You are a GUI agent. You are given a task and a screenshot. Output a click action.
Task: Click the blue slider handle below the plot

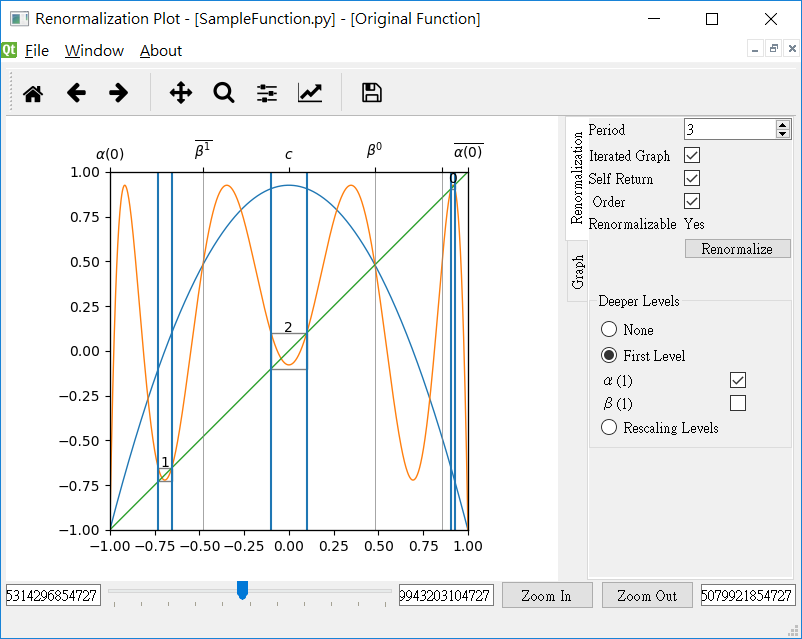click(242, 590)
